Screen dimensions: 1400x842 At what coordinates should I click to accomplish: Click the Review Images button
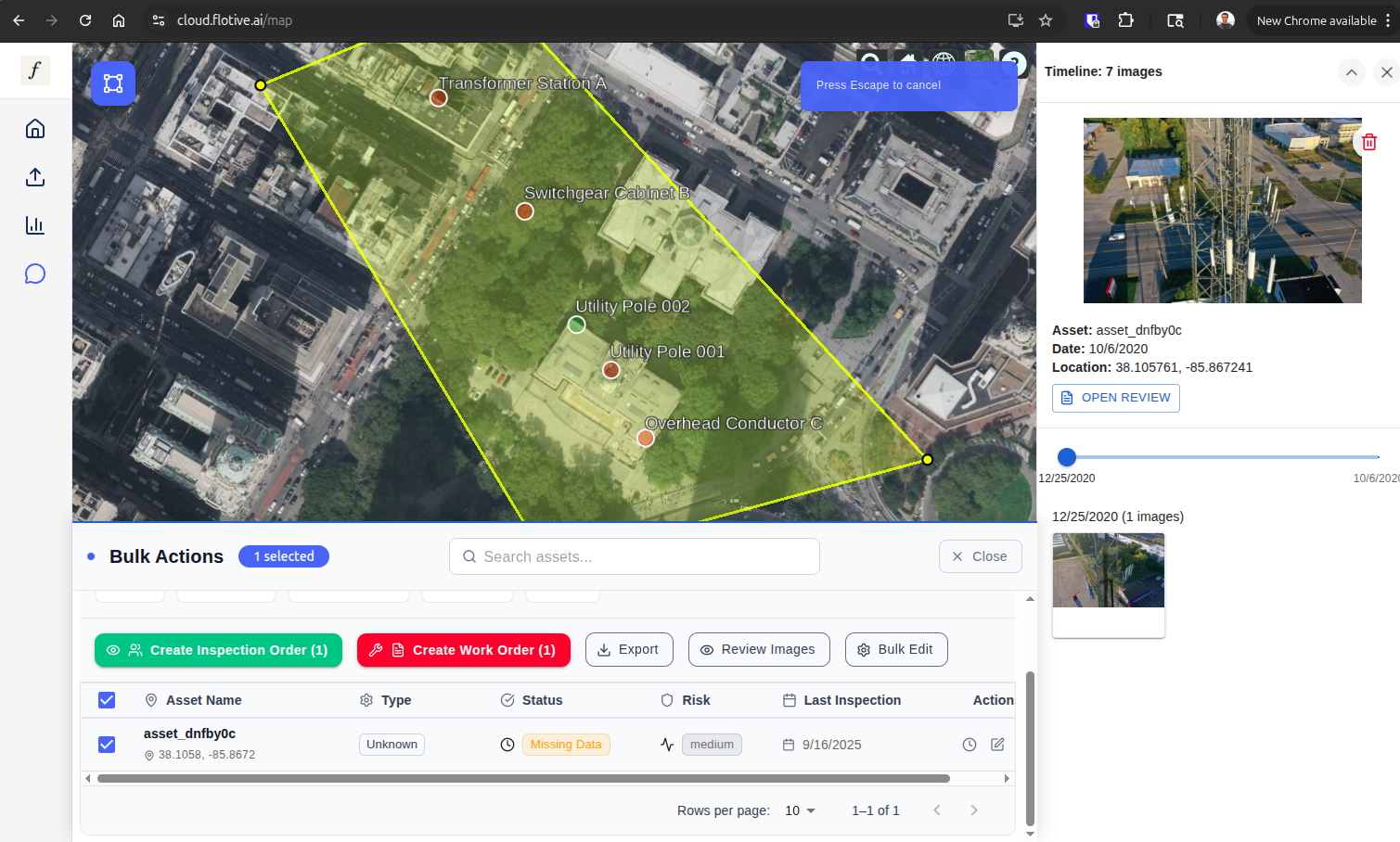(758, 650)
